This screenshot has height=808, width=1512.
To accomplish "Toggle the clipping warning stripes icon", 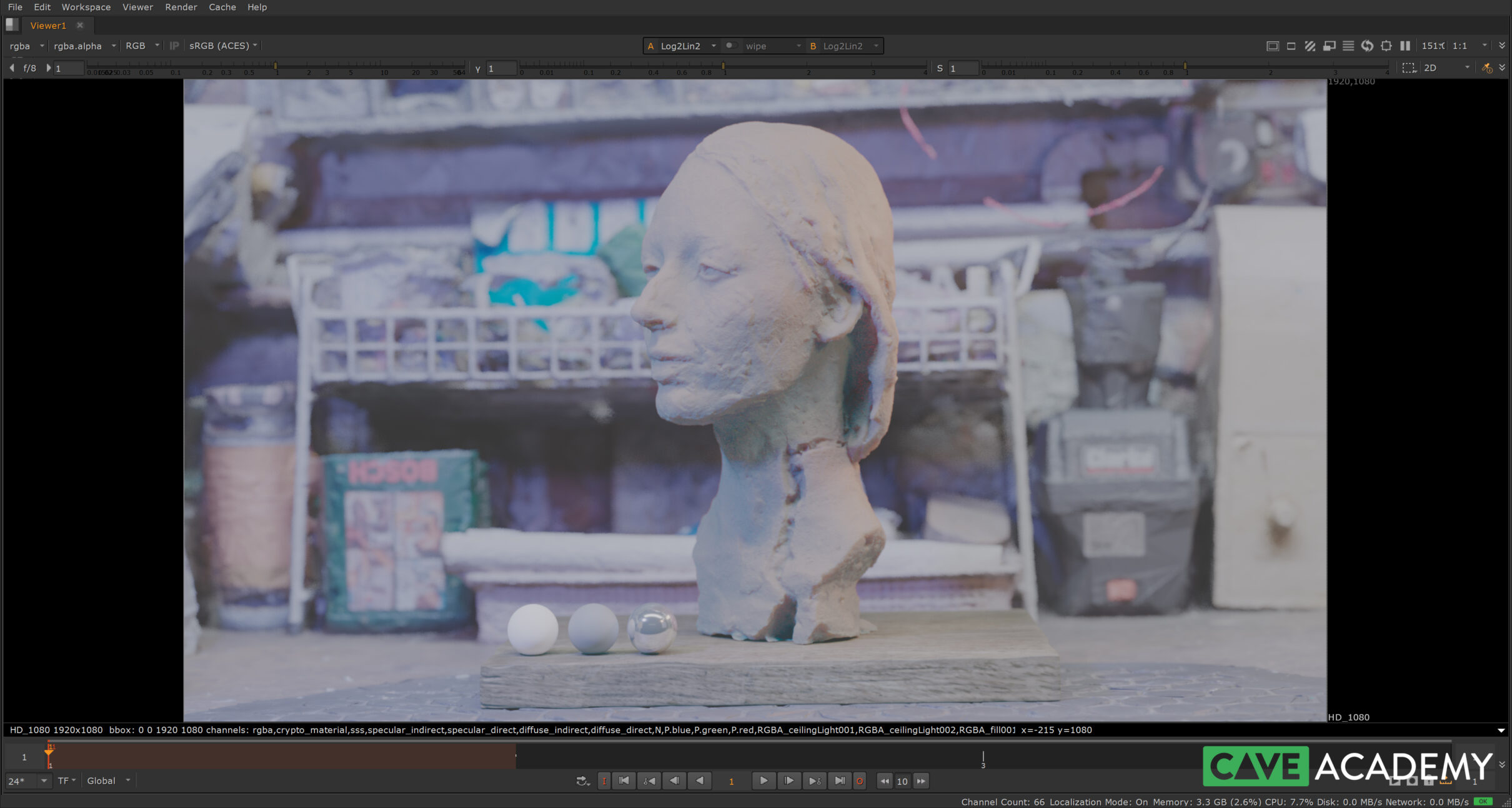I will coord(1310,46).
